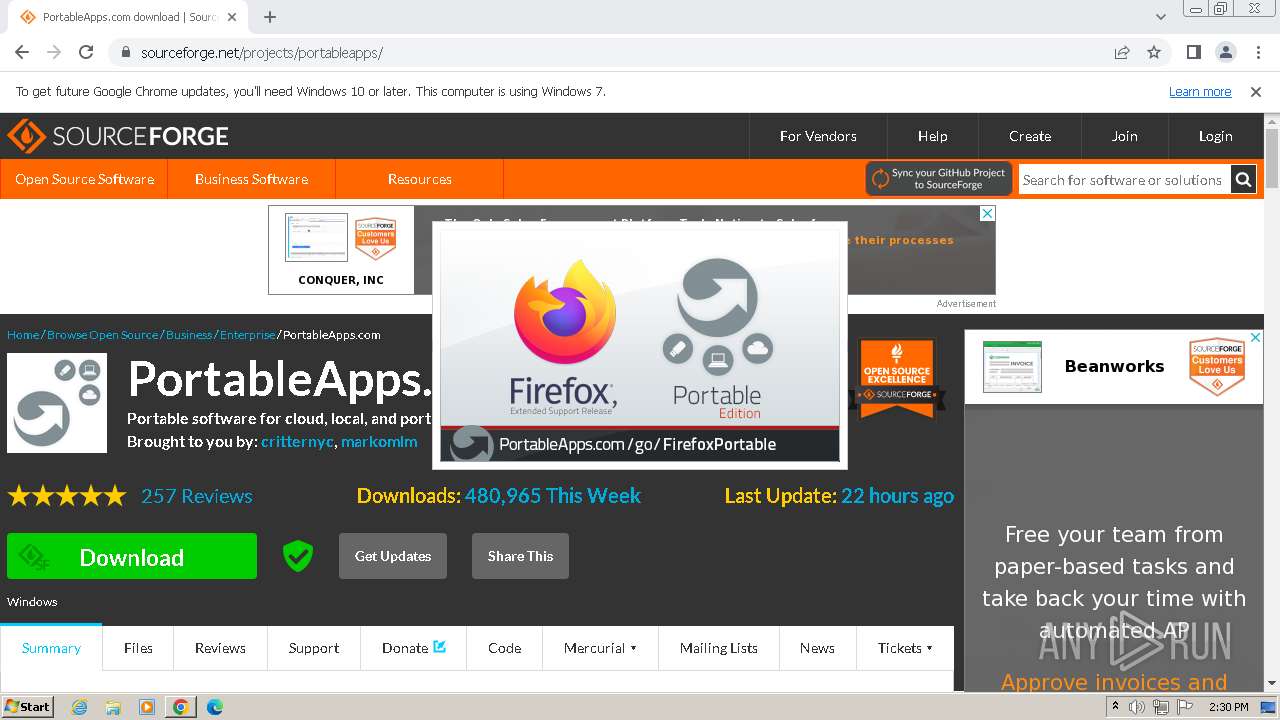Select the Files tab
The image size is (1280, 720).
pyautogui.click(x=138, y=648)
